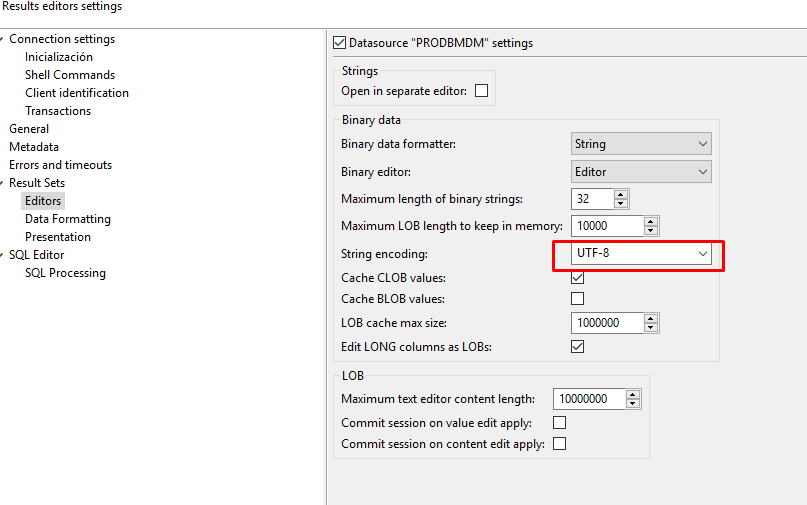807x505 pixels.
Task: Enable Cache BLOB values checkbox
Action: pyautogui.click(x=577, y=299)
